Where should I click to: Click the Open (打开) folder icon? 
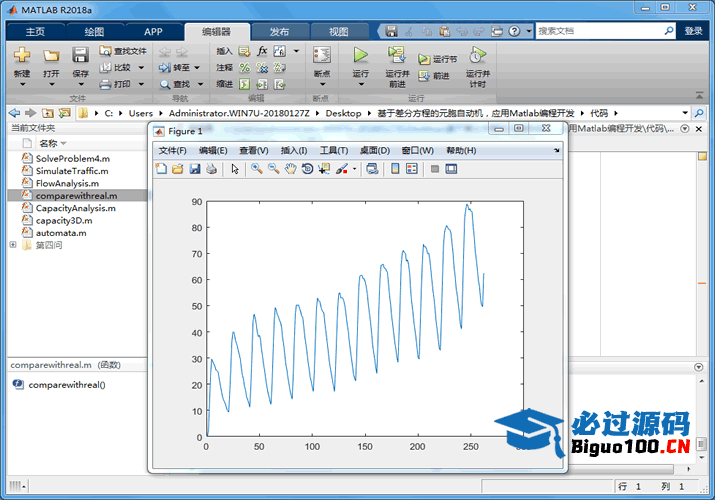(51, 55)
